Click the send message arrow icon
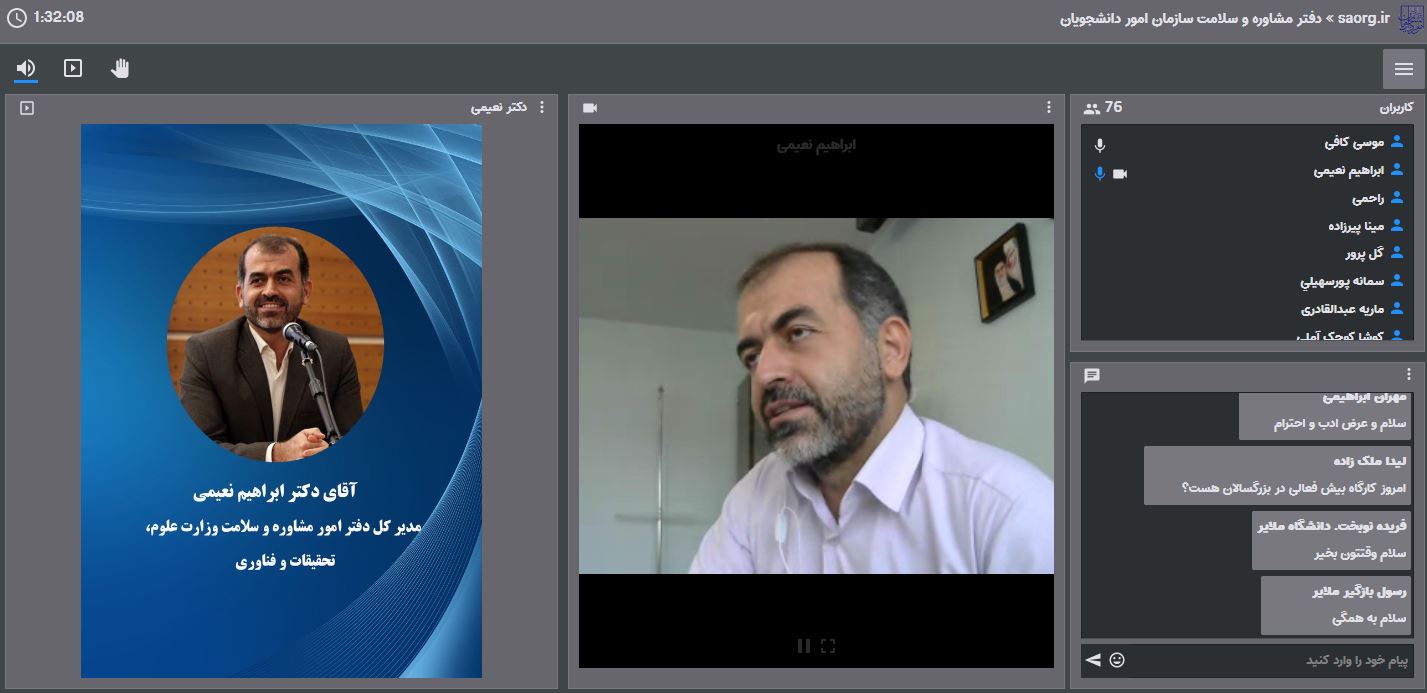Viewport: 1427px width, 693px height. click(x=1093, y=660)
